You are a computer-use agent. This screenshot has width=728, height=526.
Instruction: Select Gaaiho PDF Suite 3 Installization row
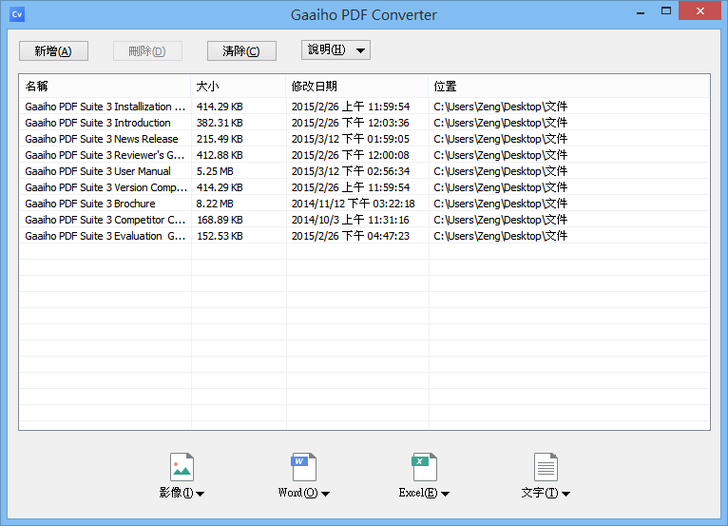point(364,107)
